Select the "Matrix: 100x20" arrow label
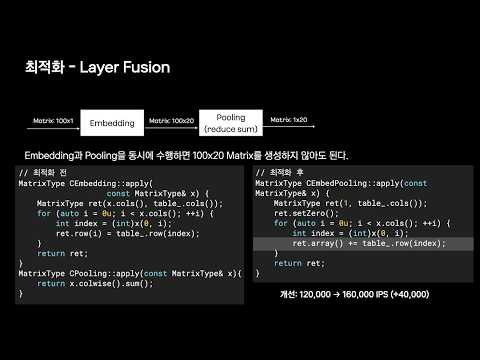Viewport: 480px width, 360px height. point(171,120)
